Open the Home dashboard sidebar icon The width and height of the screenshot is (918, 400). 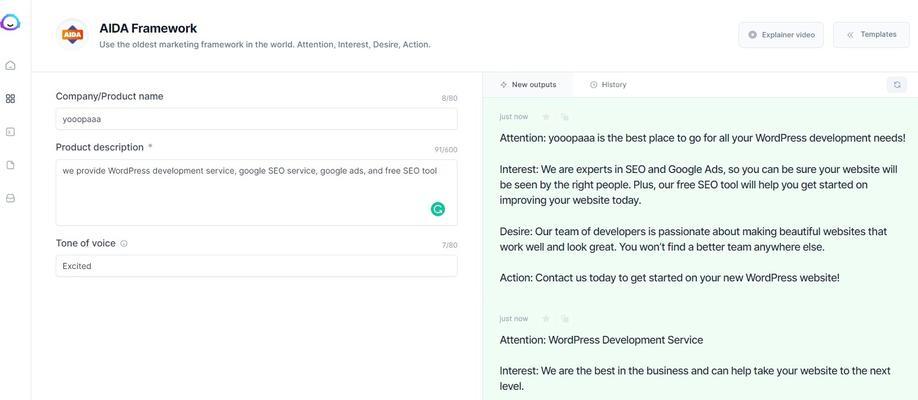click(x=10, y=66)
